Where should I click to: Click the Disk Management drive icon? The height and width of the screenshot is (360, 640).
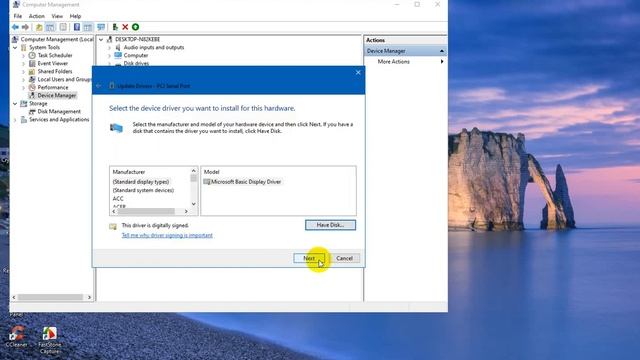[32, 111]
